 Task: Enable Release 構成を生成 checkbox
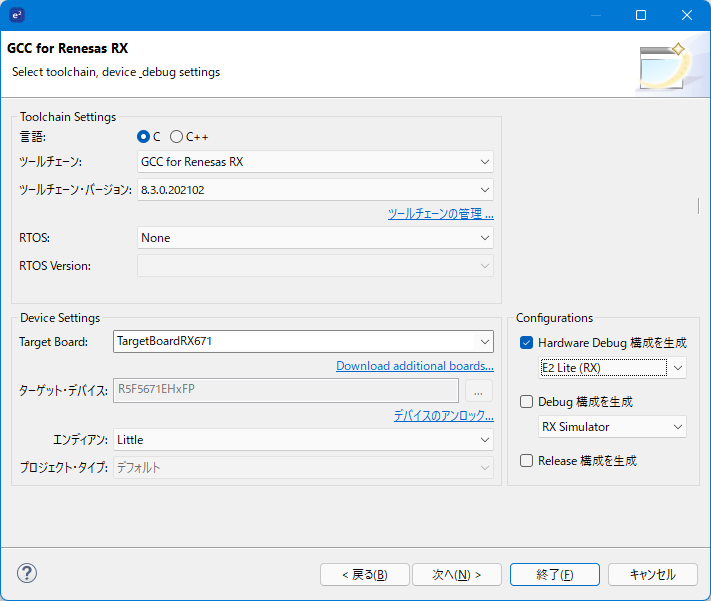(x=526, y=460)
